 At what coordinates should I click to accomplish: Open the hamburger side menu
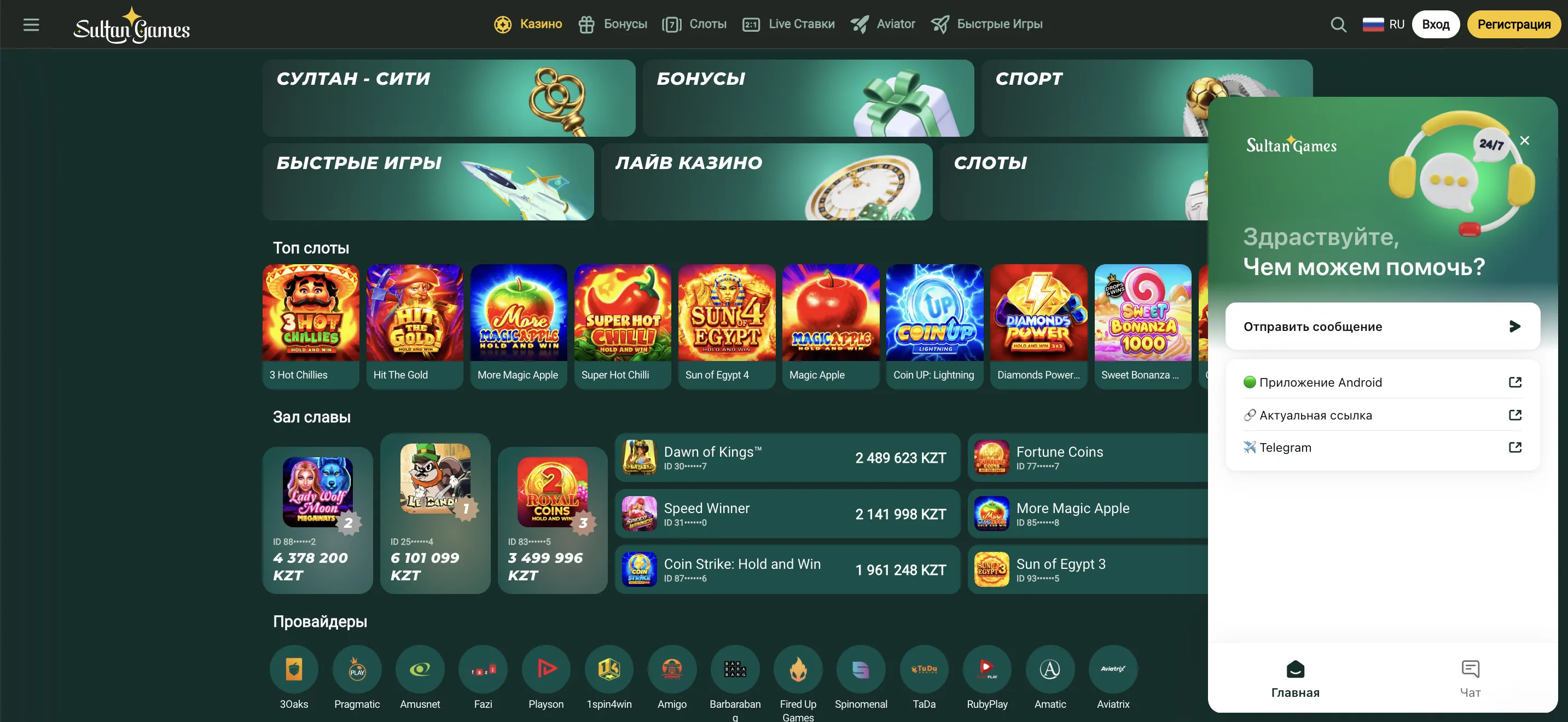click(31, 25)
